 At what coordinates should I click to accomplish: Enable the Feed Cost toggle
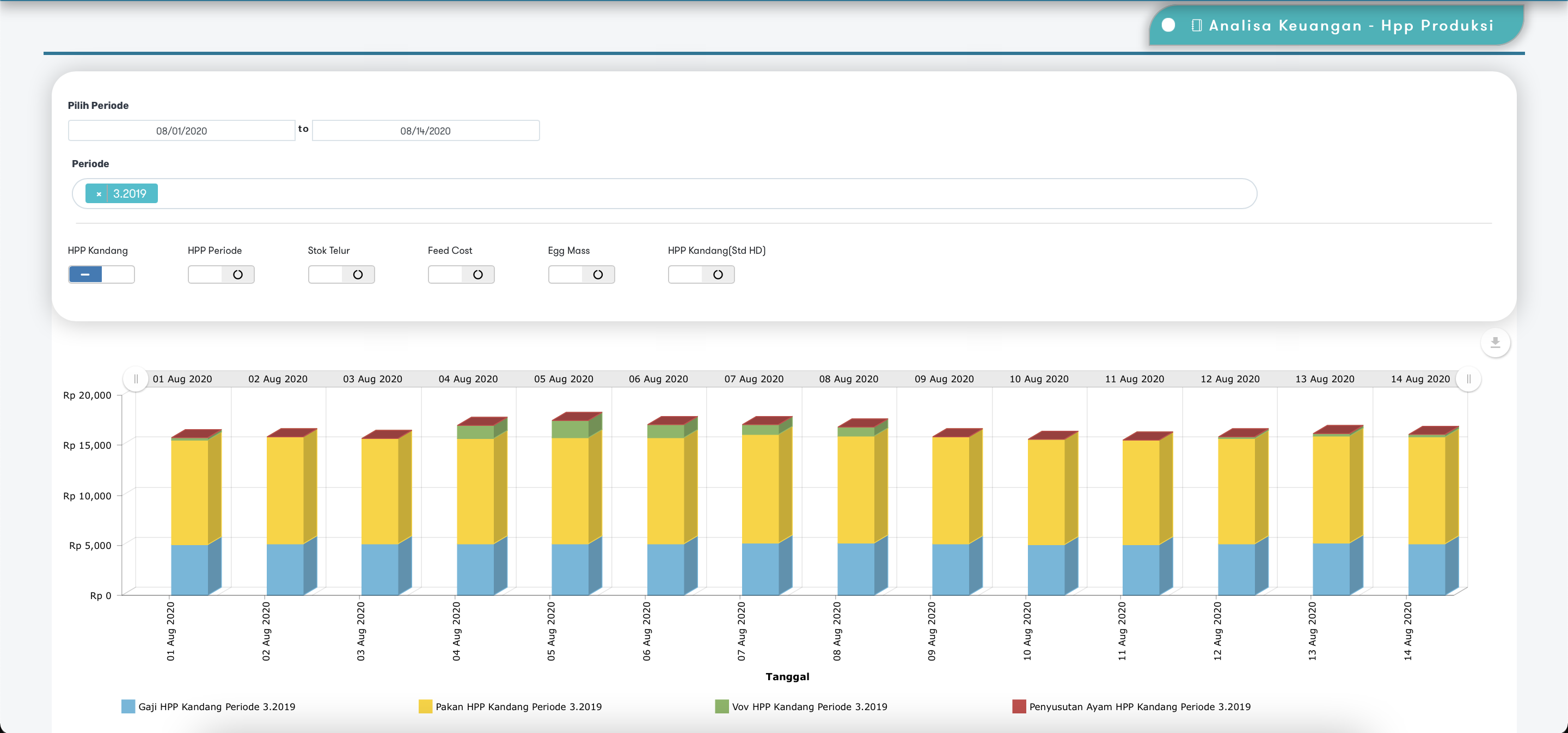[x=461, y=274]
